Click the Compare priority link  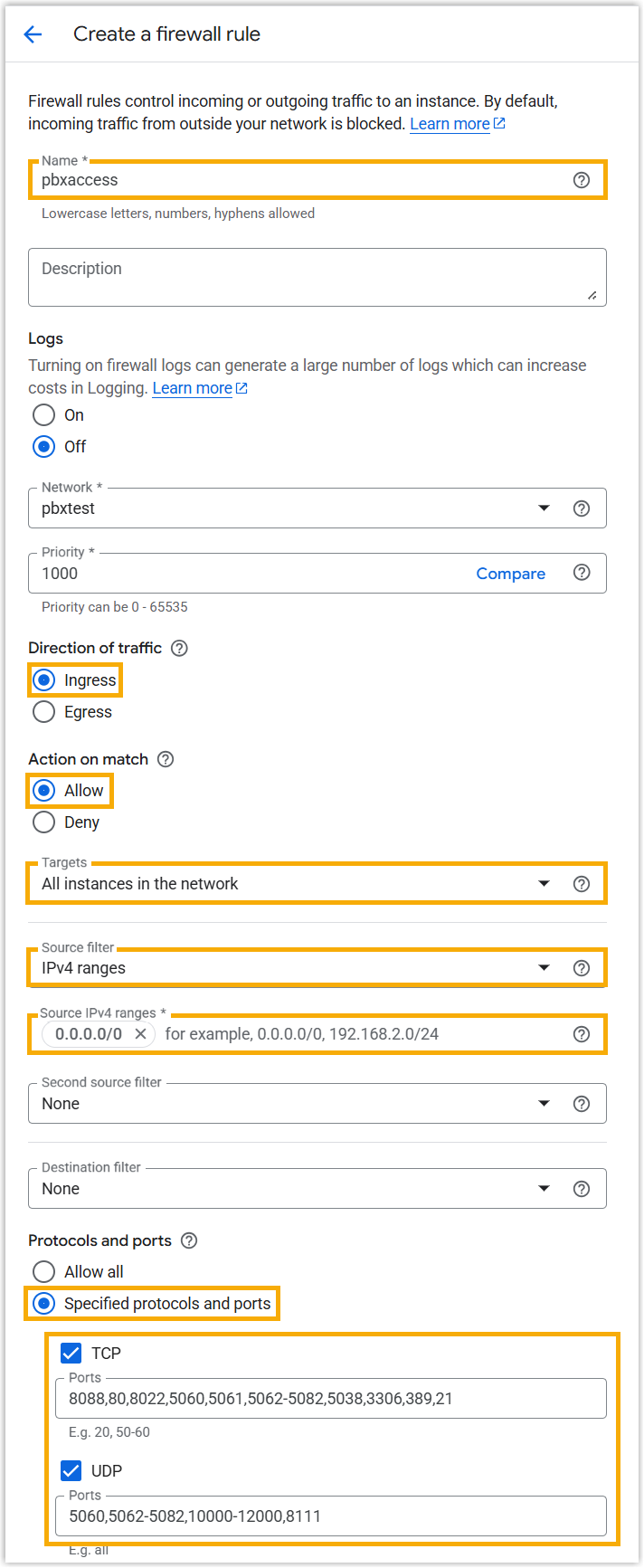pos(510,574)
